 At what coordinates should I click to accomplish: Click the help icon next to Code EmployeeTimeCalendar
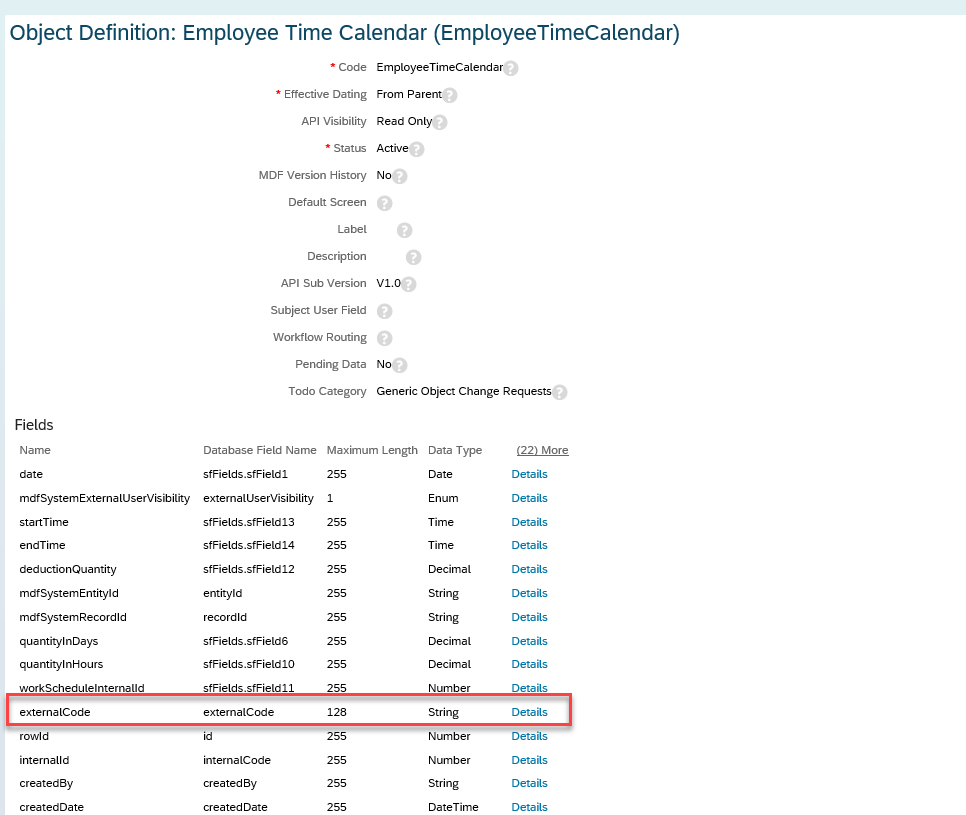coord(511,68)
